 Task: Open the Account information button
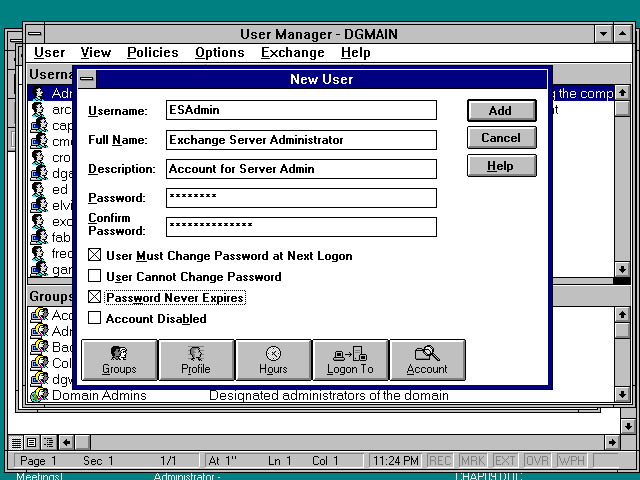pos(427,360)
